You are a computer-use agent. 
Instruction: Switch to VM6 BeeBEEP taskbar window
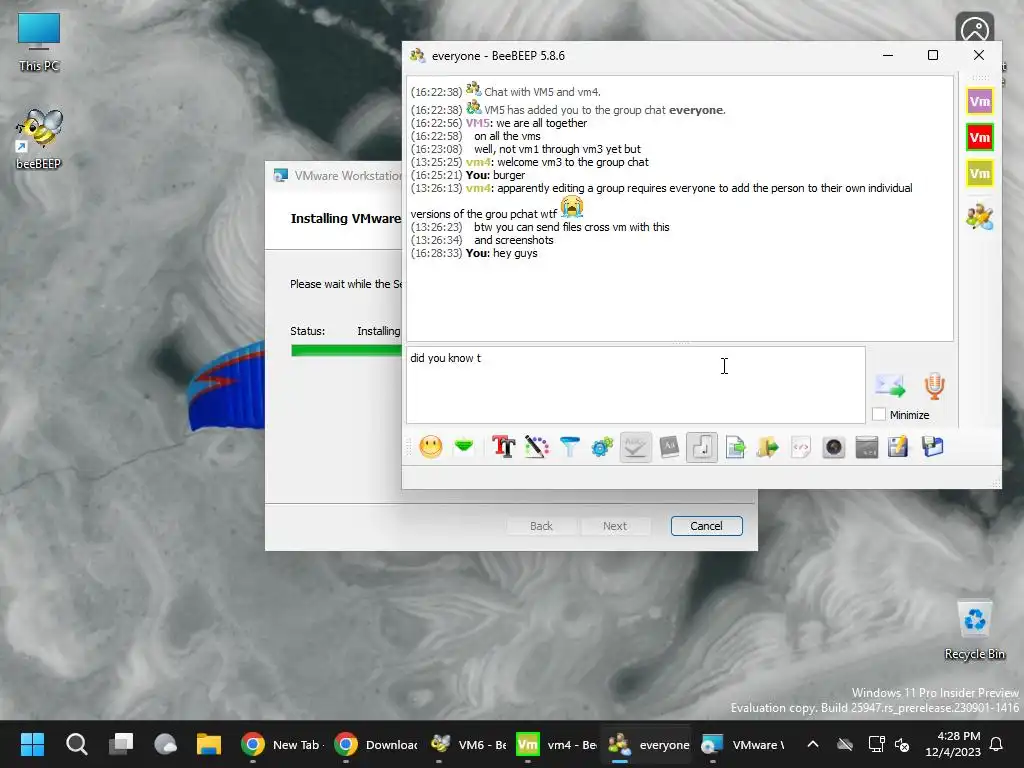click(468, 744)
